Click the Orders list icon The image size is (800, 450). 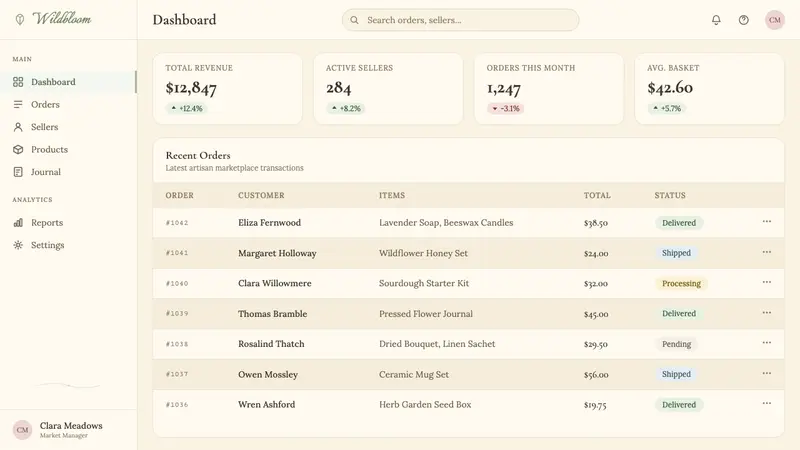(18, 104)
